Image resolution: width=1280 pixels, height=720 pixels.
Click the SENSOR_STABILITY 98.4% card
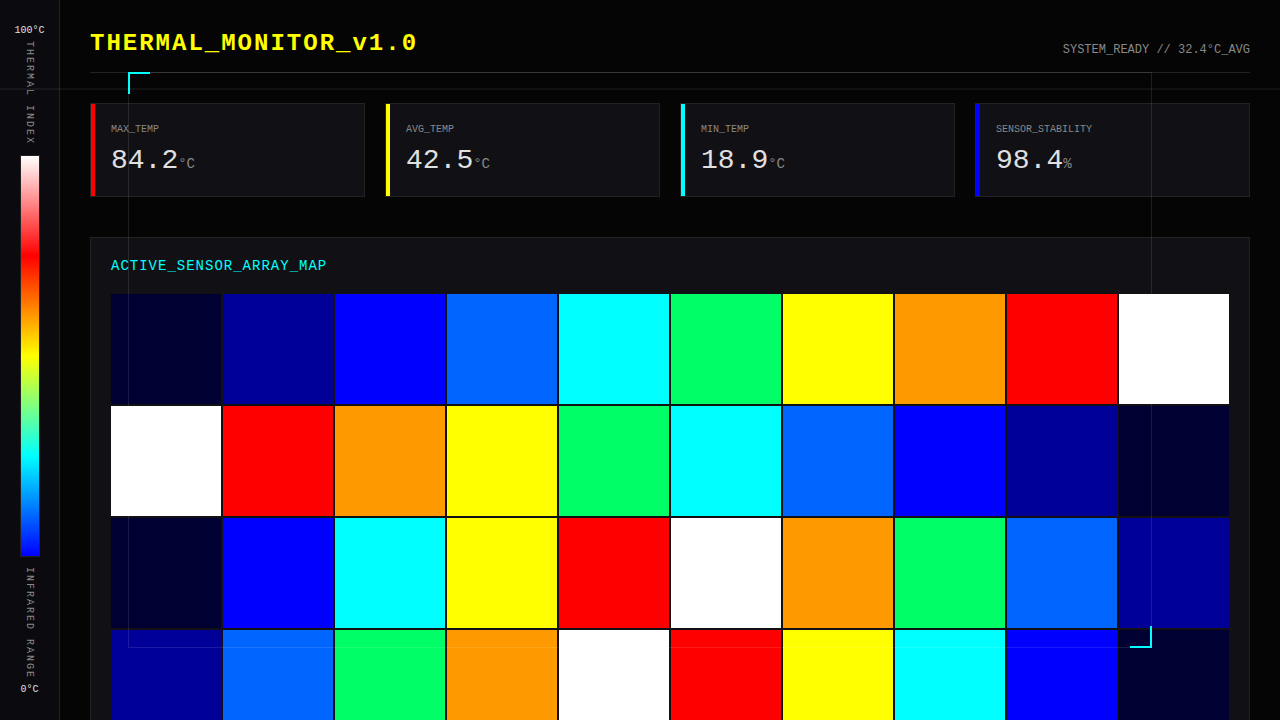(1113, 150)
